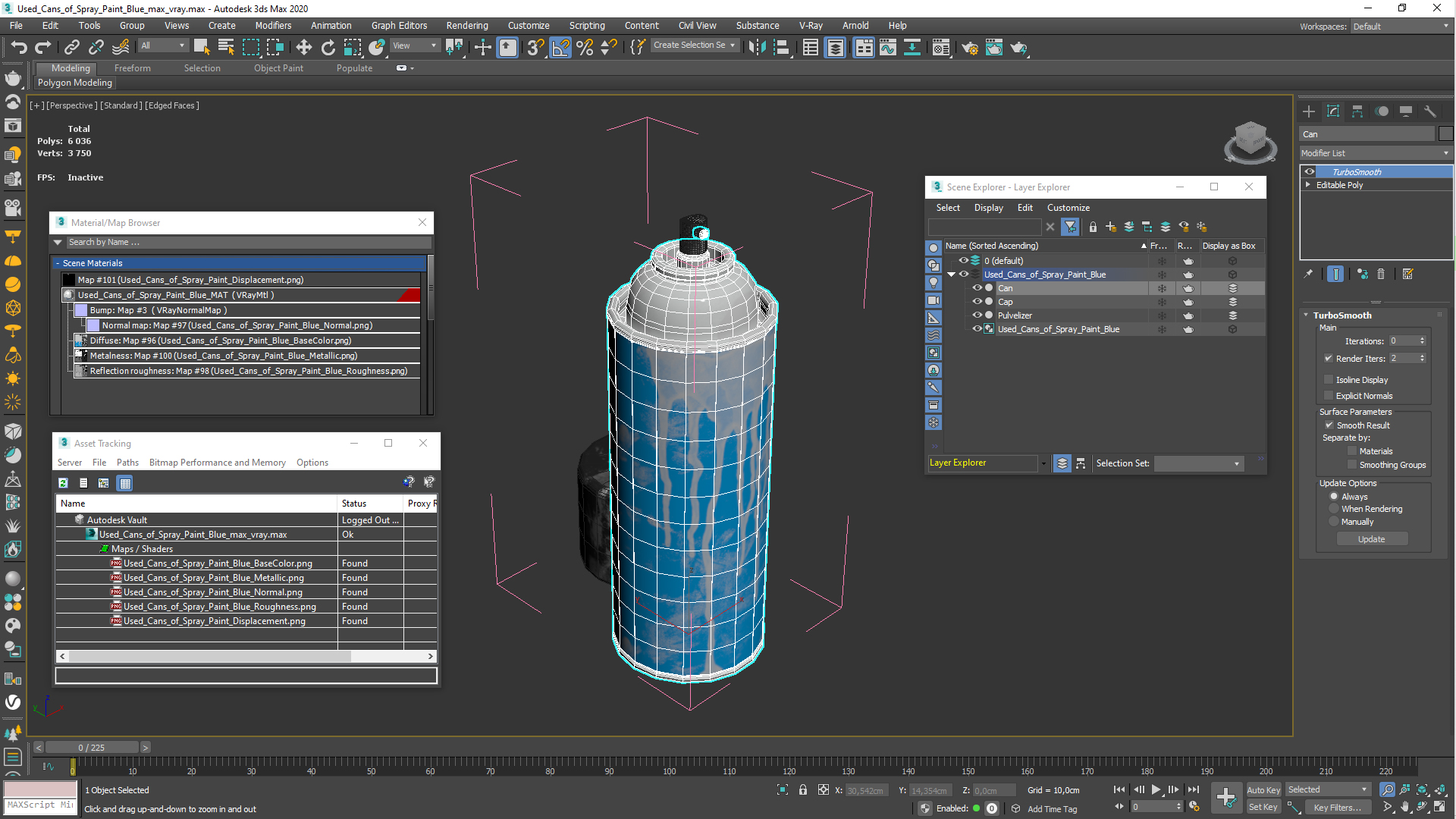Switch Asset Tracking to table view icon
The width and height of the screenshot is (1456, 819).
click(x=125, y=483)
